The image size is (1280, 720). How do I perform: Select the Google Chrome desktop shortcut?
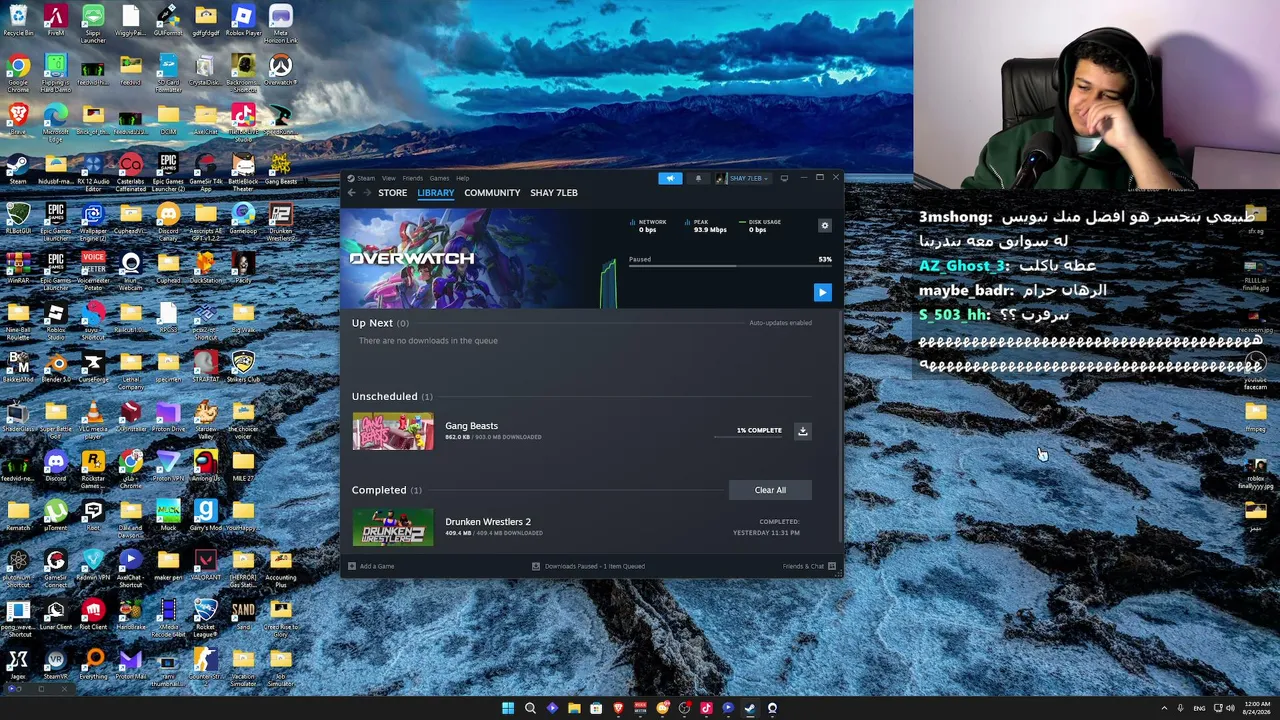coord(18,73)
